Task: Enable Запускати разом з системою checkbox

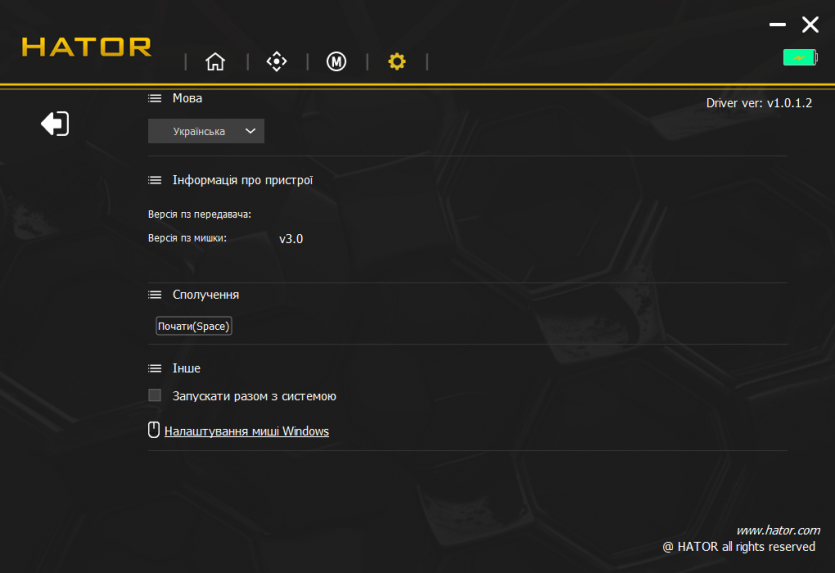Action: coord(155,396)
